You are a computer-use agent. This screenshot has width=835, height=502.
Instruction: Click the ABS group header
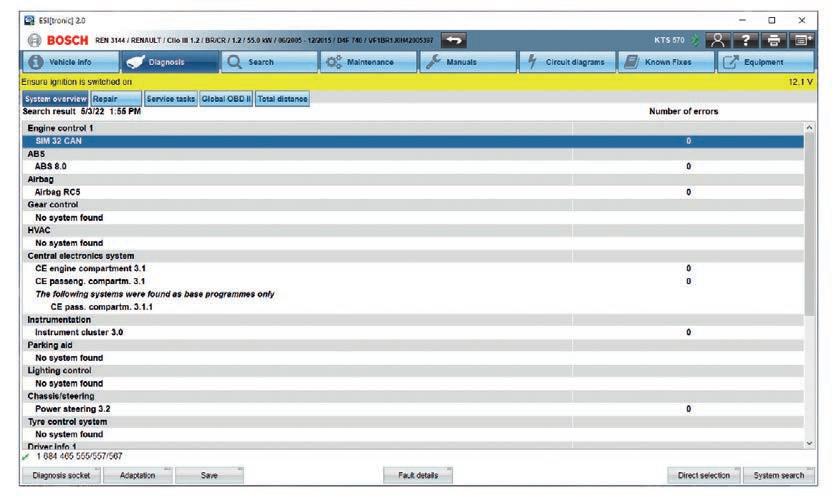coord(413,154)
